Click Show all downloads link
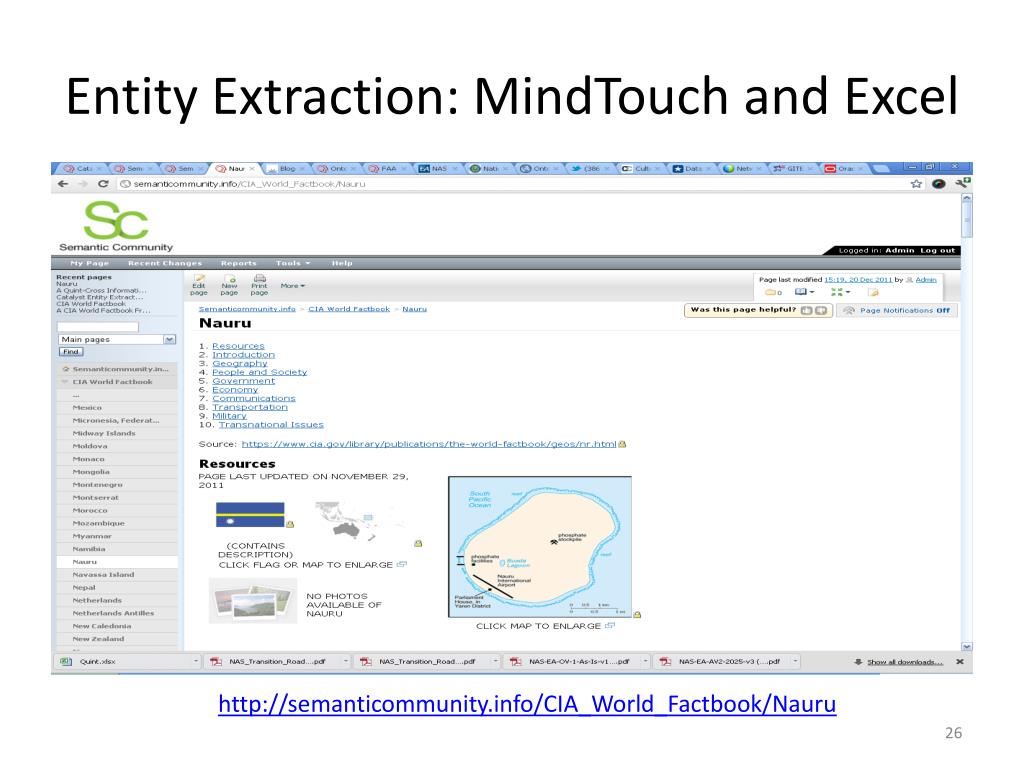Screen dimensions: 1024x768 pyautogui.click(x=904, y=662)
